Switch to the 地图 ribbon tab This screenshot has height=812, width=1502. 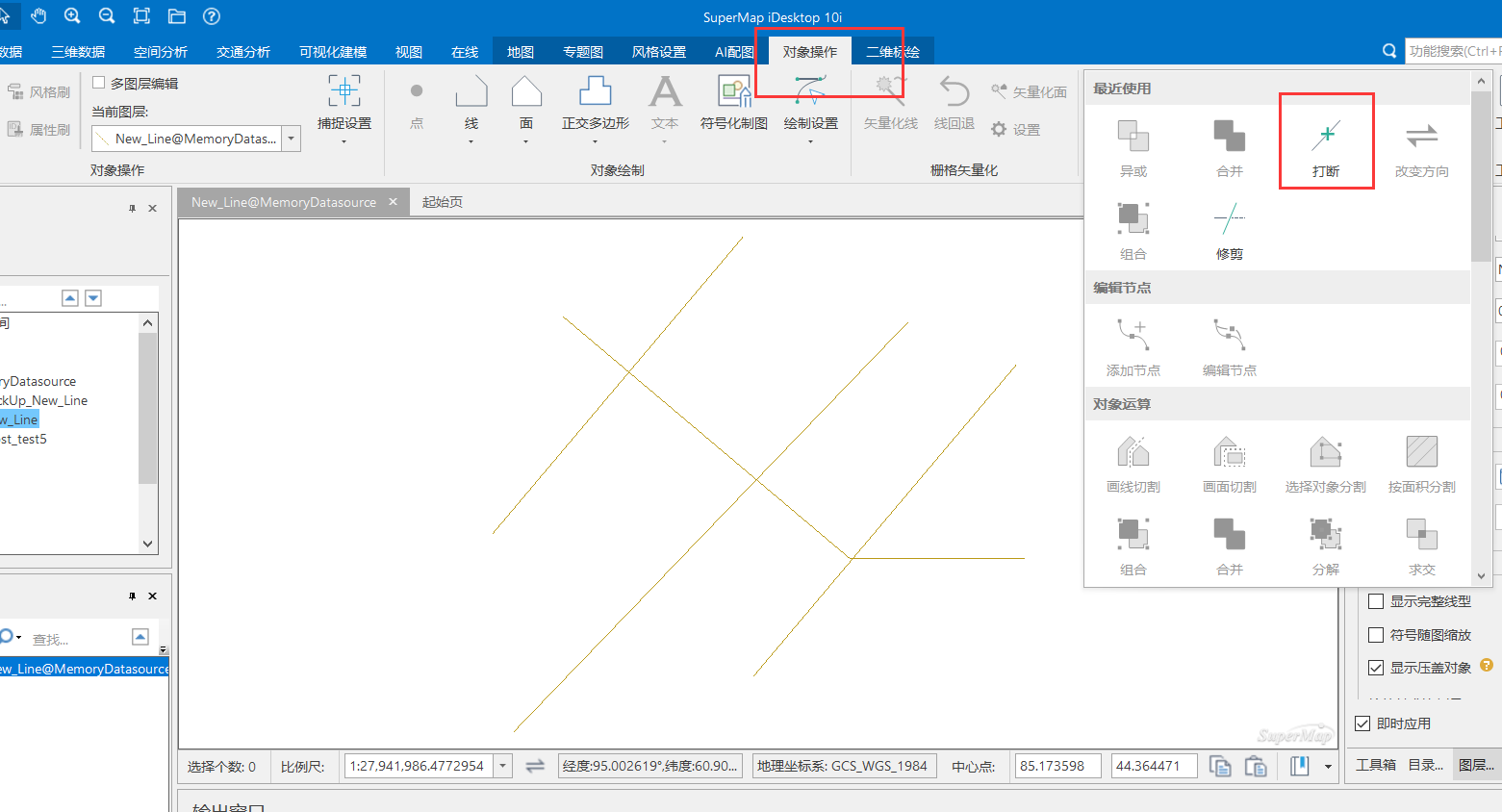(x=521, y=52)
